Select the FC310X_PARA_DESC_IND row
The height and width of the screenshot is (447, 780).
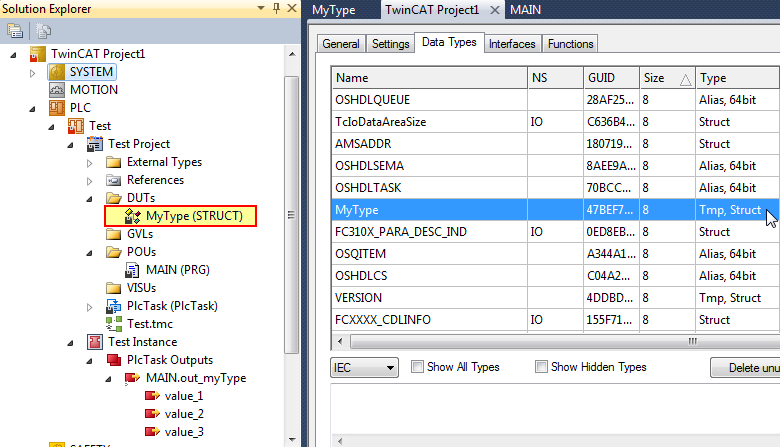556,232
